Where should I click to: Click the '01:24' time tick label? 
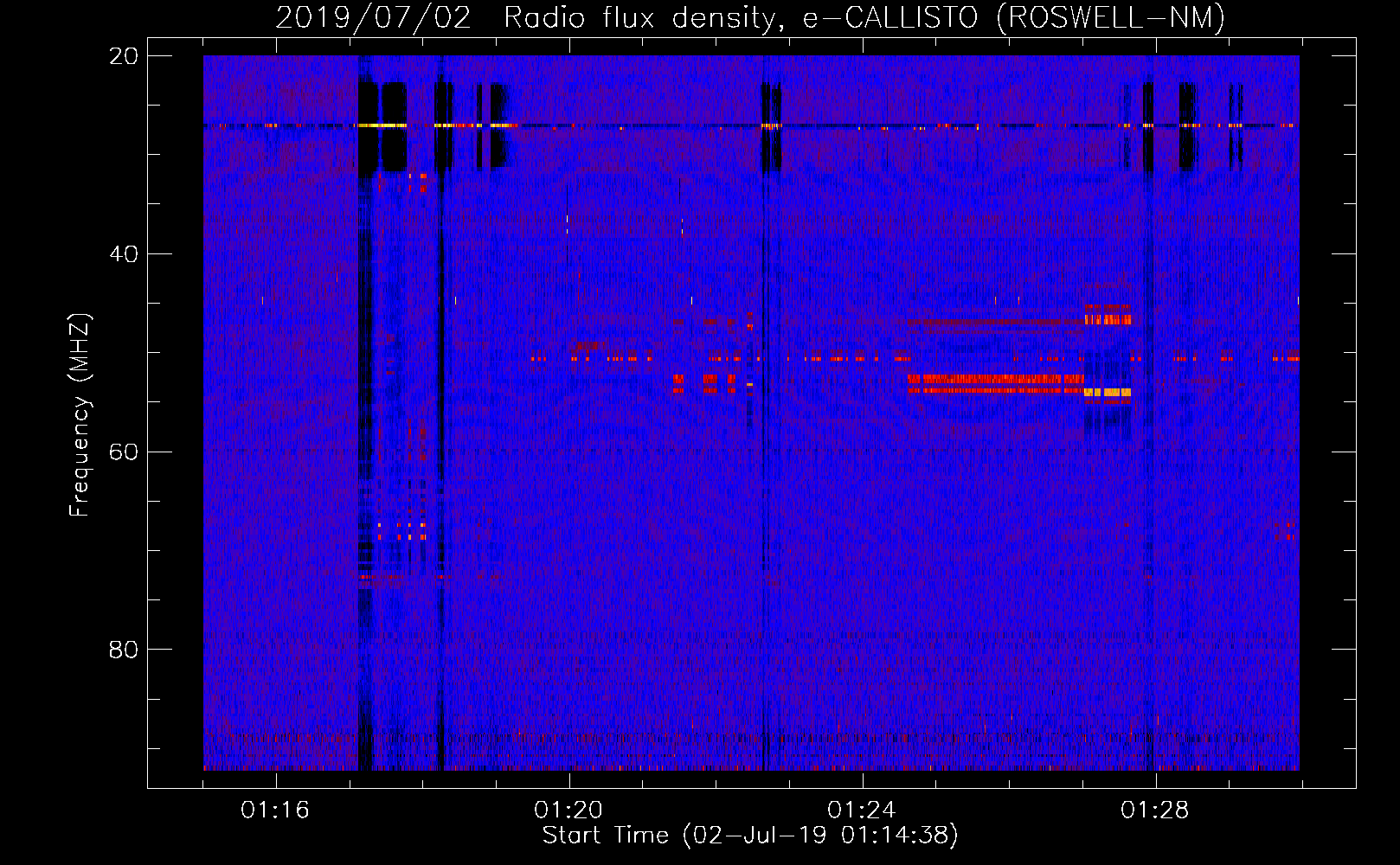point(862,811)
